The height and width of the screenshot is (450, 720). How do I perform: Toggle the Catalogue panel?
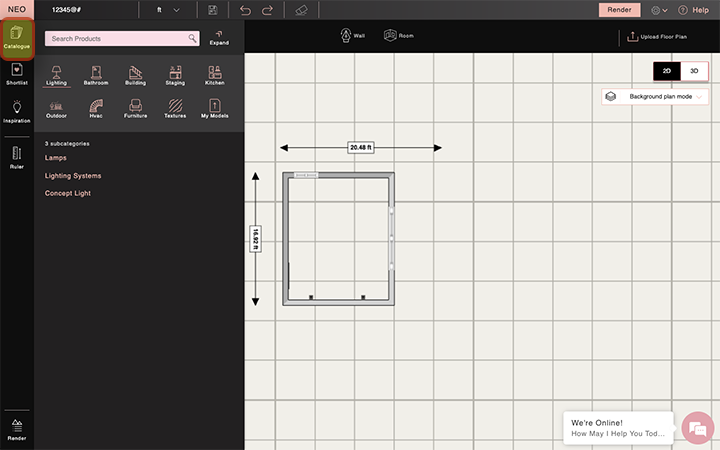pyautogui.click(x=16, y=38)
